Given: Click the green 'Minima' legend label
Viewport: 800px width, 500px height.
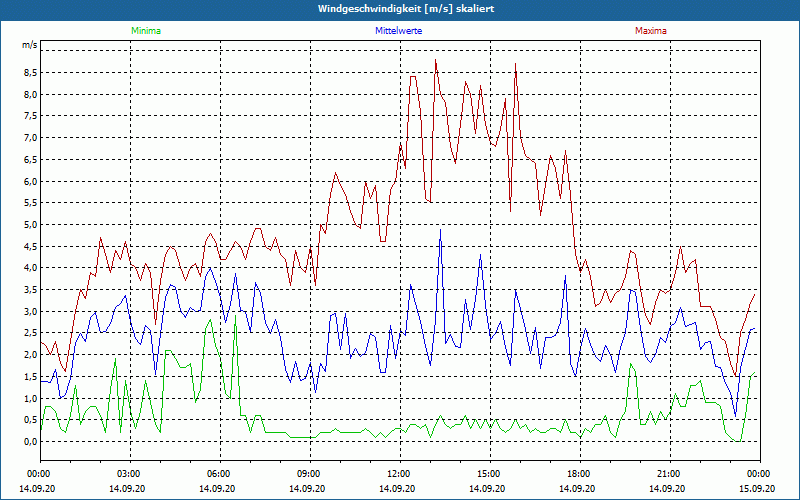Looking at the screenshot, I should [x=146, y=31].
